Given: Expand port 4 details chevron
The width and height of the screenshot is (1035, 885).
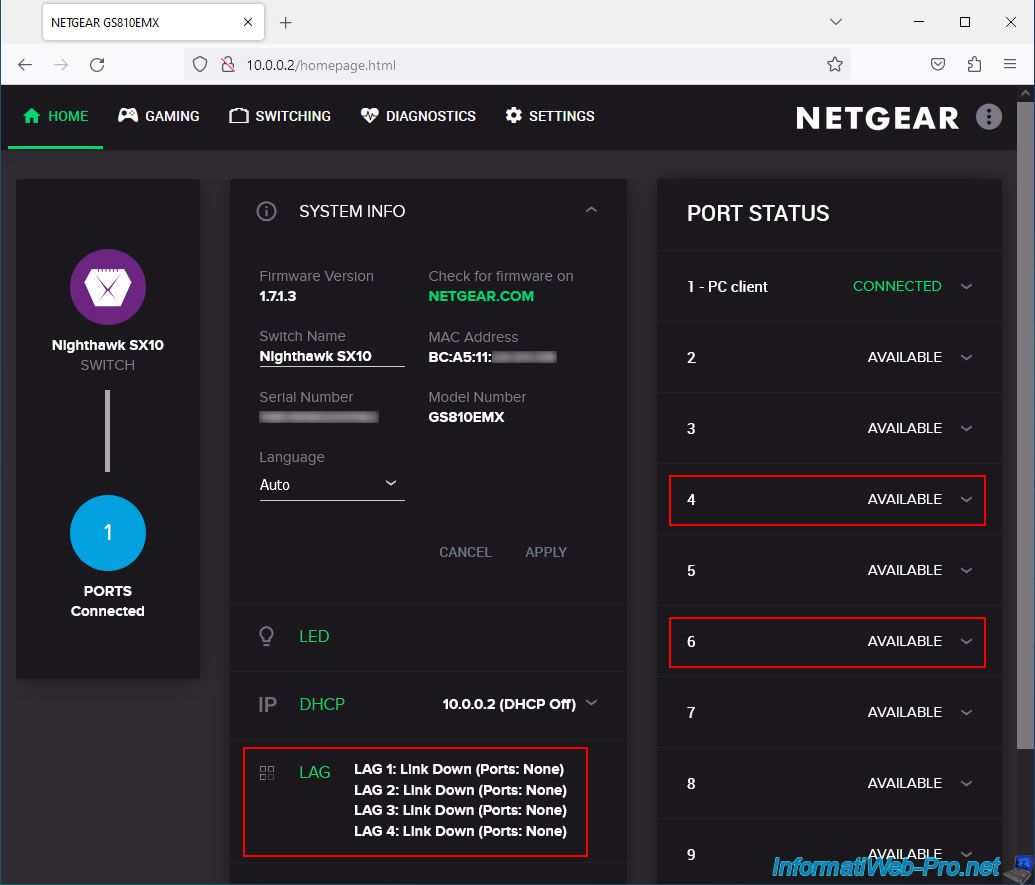Looking at the screenshot, I should (966, 500).
